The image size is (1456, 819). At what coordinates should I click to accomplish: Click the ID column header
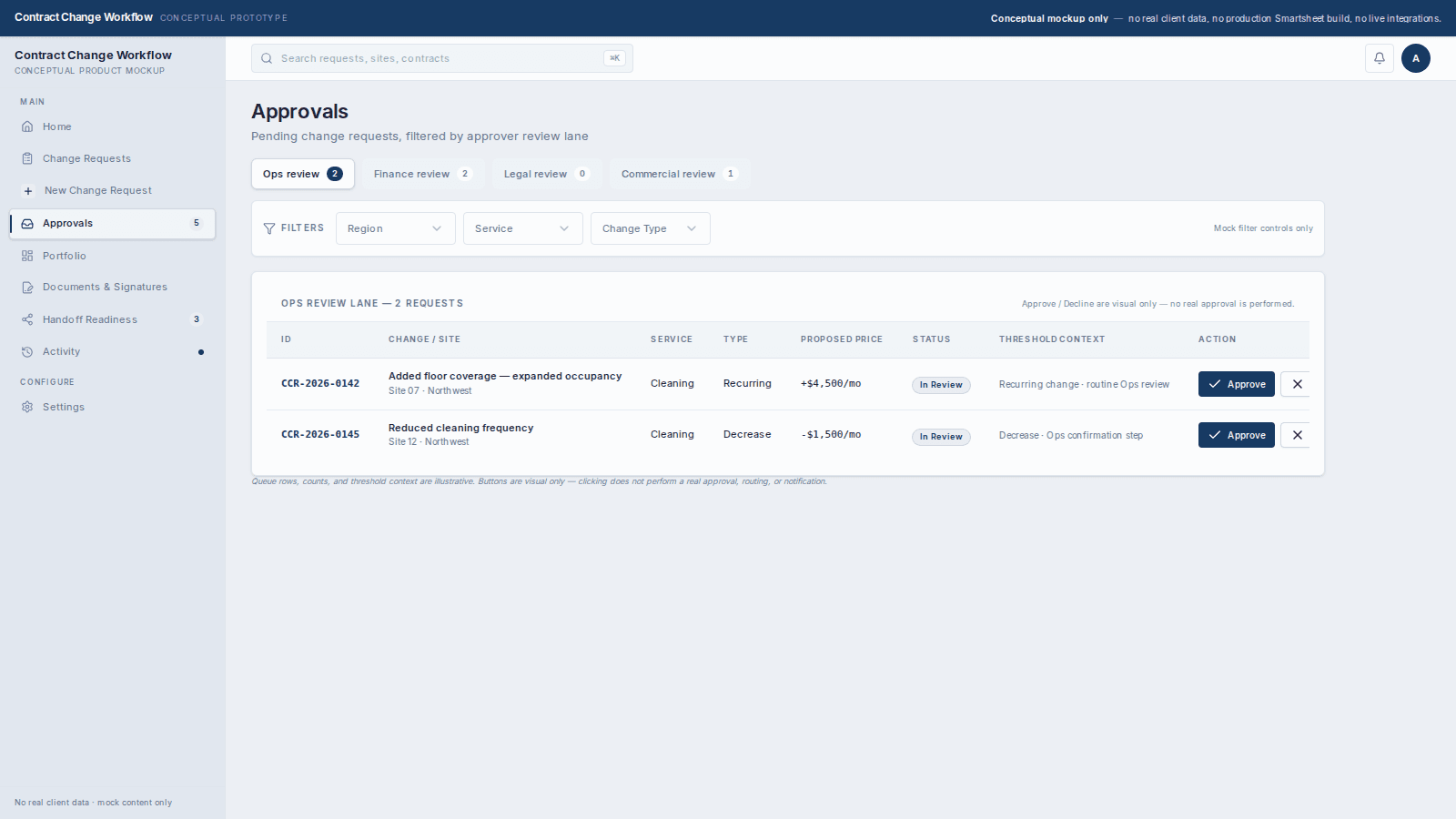(286, 339)
